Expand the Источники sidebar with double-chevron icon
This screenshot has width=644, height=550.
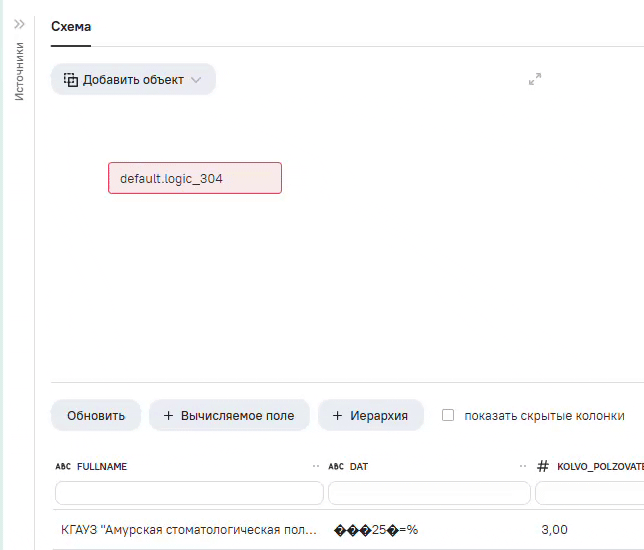pyautogui.click(x=19, y=24)
